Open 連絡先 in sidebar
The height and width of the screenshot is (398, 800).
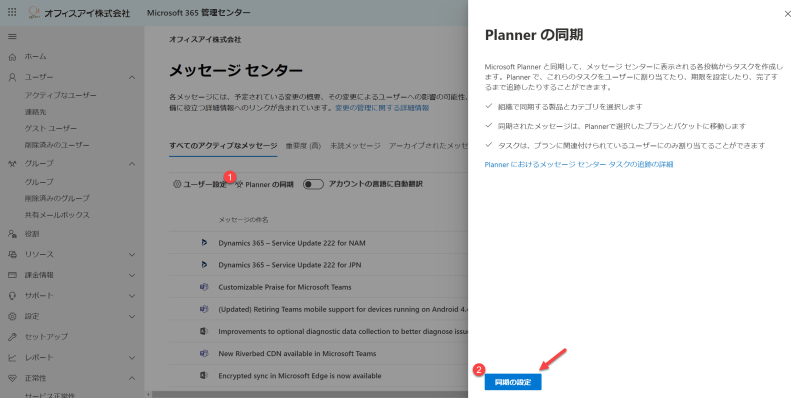[35, 112]
